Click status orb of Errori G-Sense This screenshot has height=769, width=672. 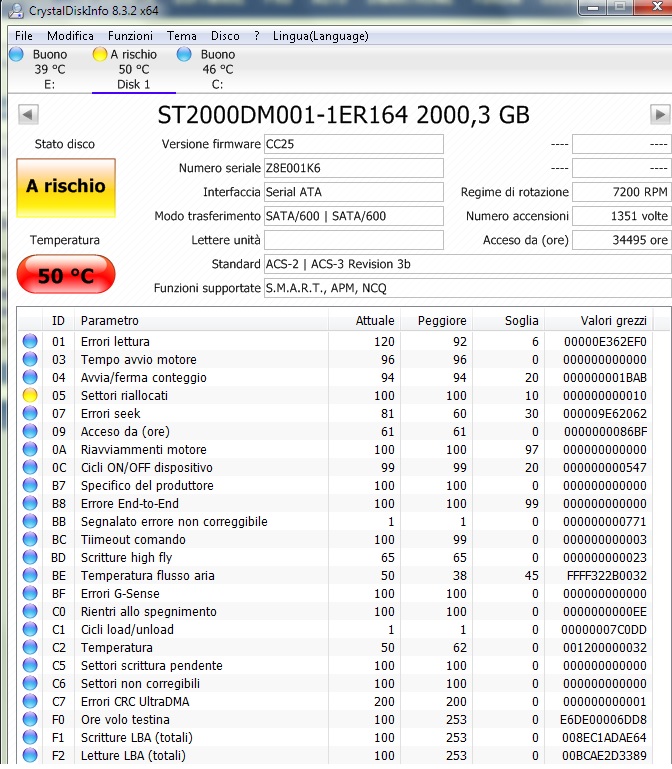pos(30,593)
